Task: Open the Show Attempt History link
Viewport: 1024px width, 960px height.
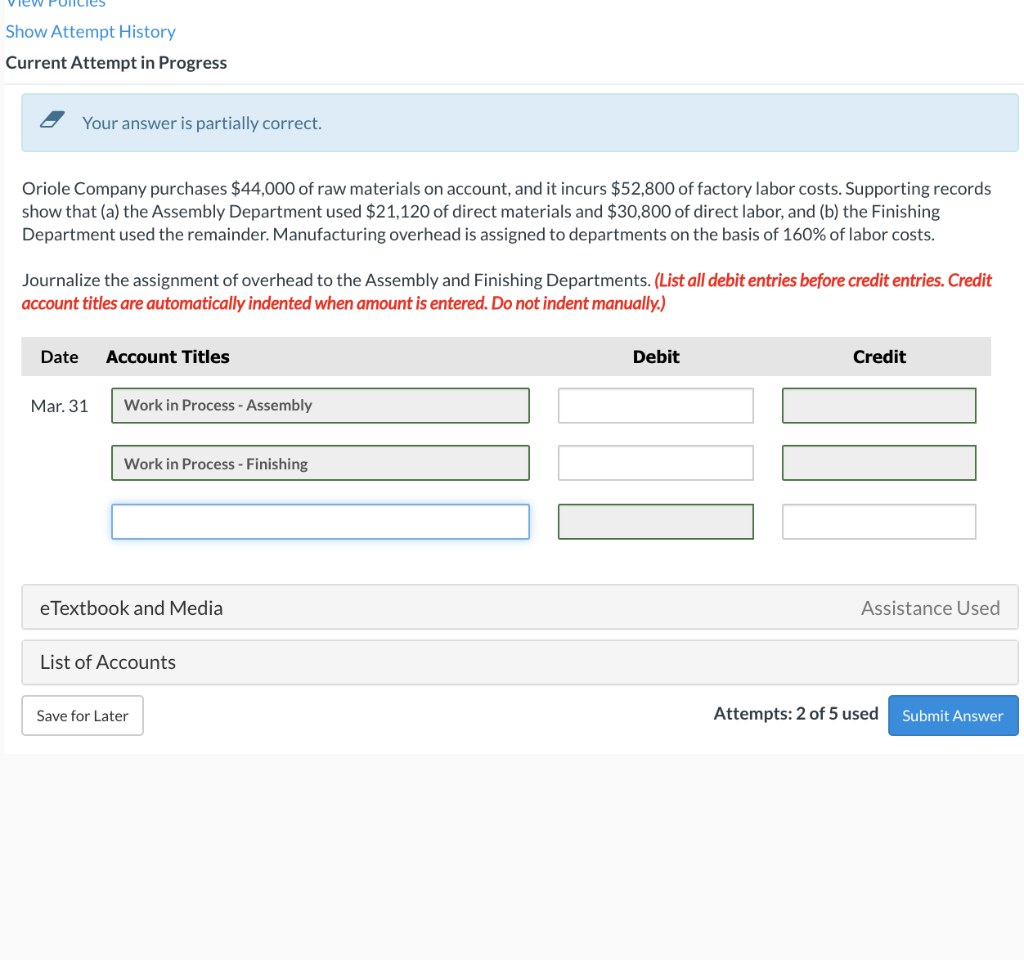Action: [x=89, y=31]
